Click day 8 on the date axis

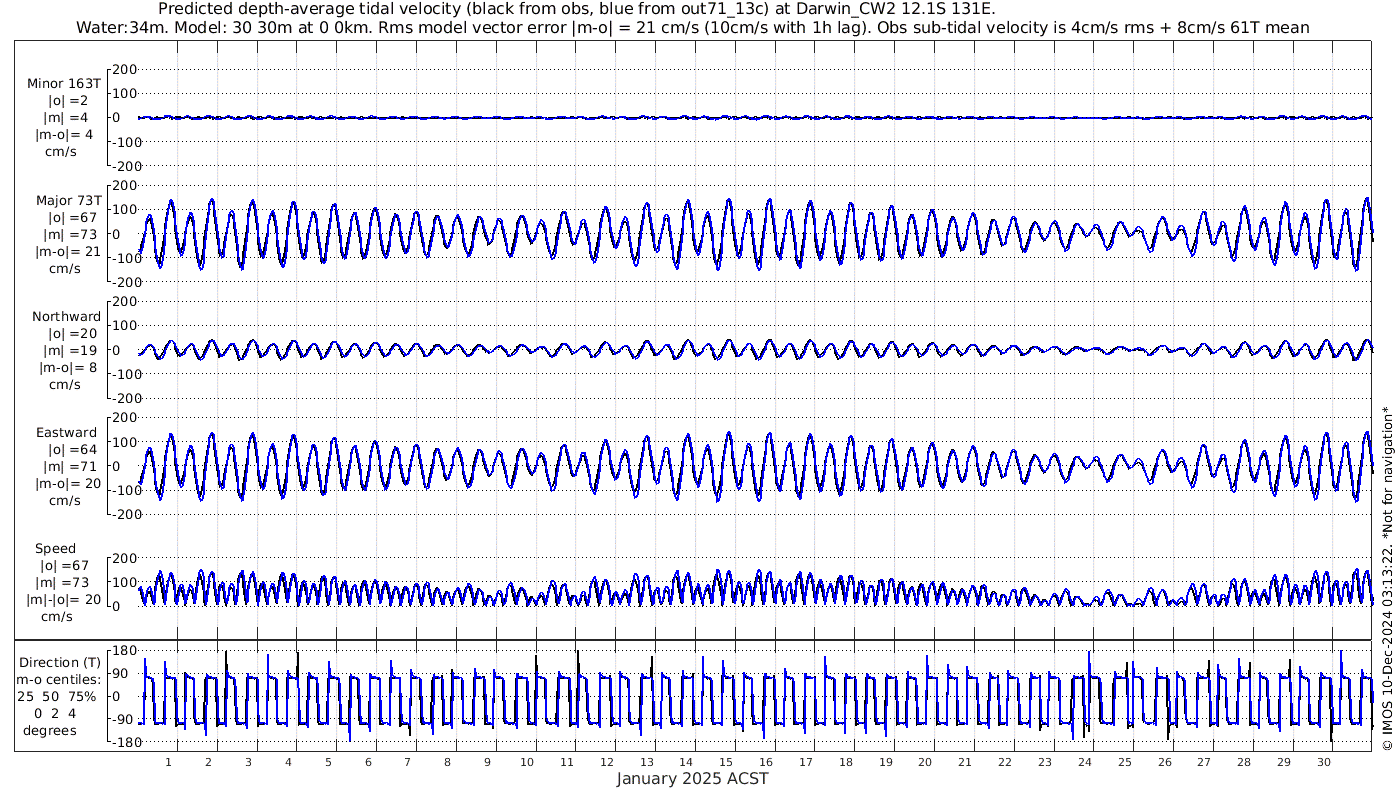click(x=447, y=763)
